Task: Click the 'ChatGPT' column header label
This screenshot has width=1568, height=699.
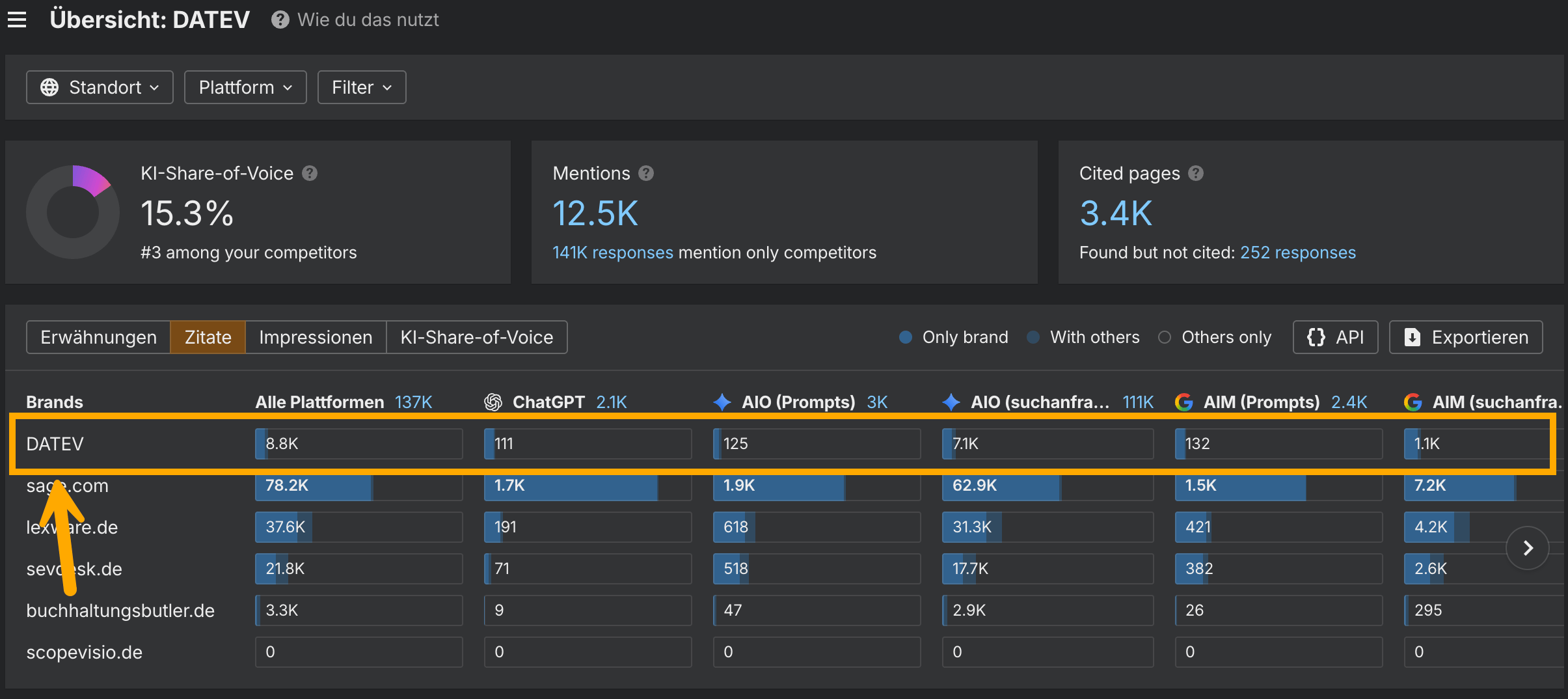Action: (x=548, y=402)
